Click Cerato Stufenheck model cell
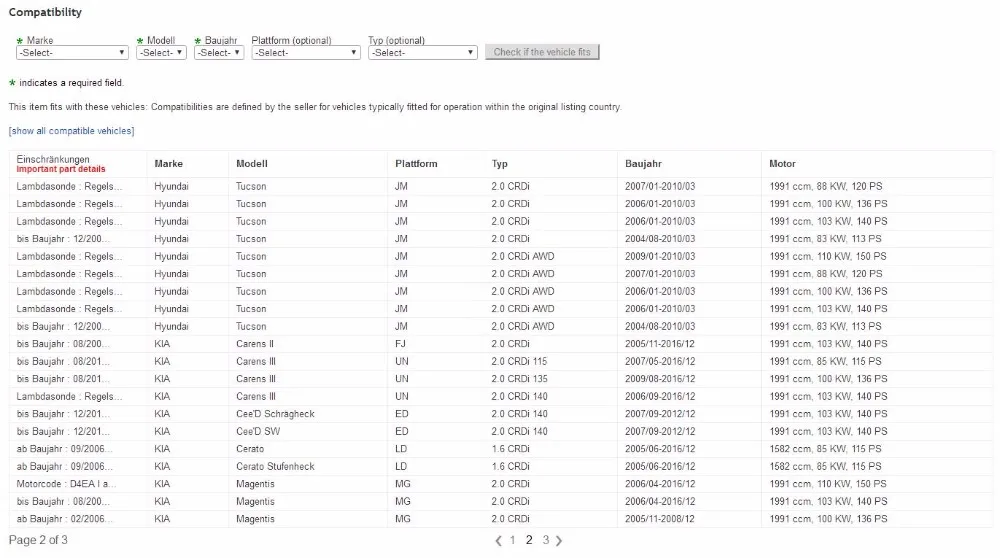 click(x=275, y=466)
